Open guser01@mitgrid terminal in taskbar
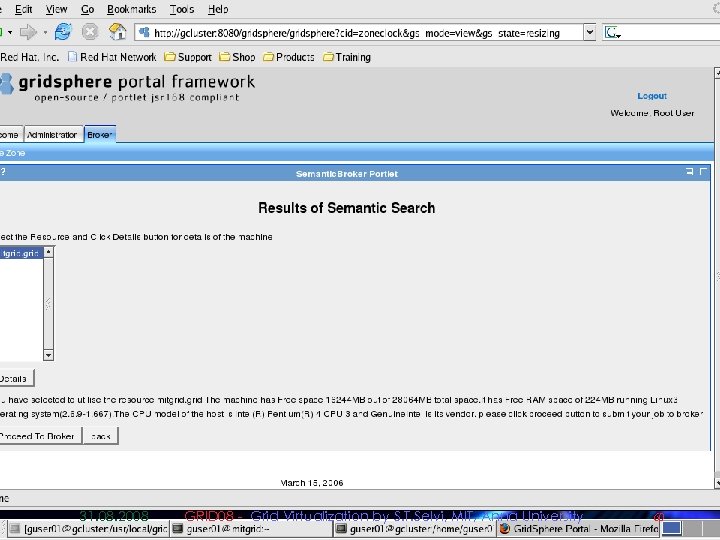This screenshot has height=540, width=720. pos(251,529)
